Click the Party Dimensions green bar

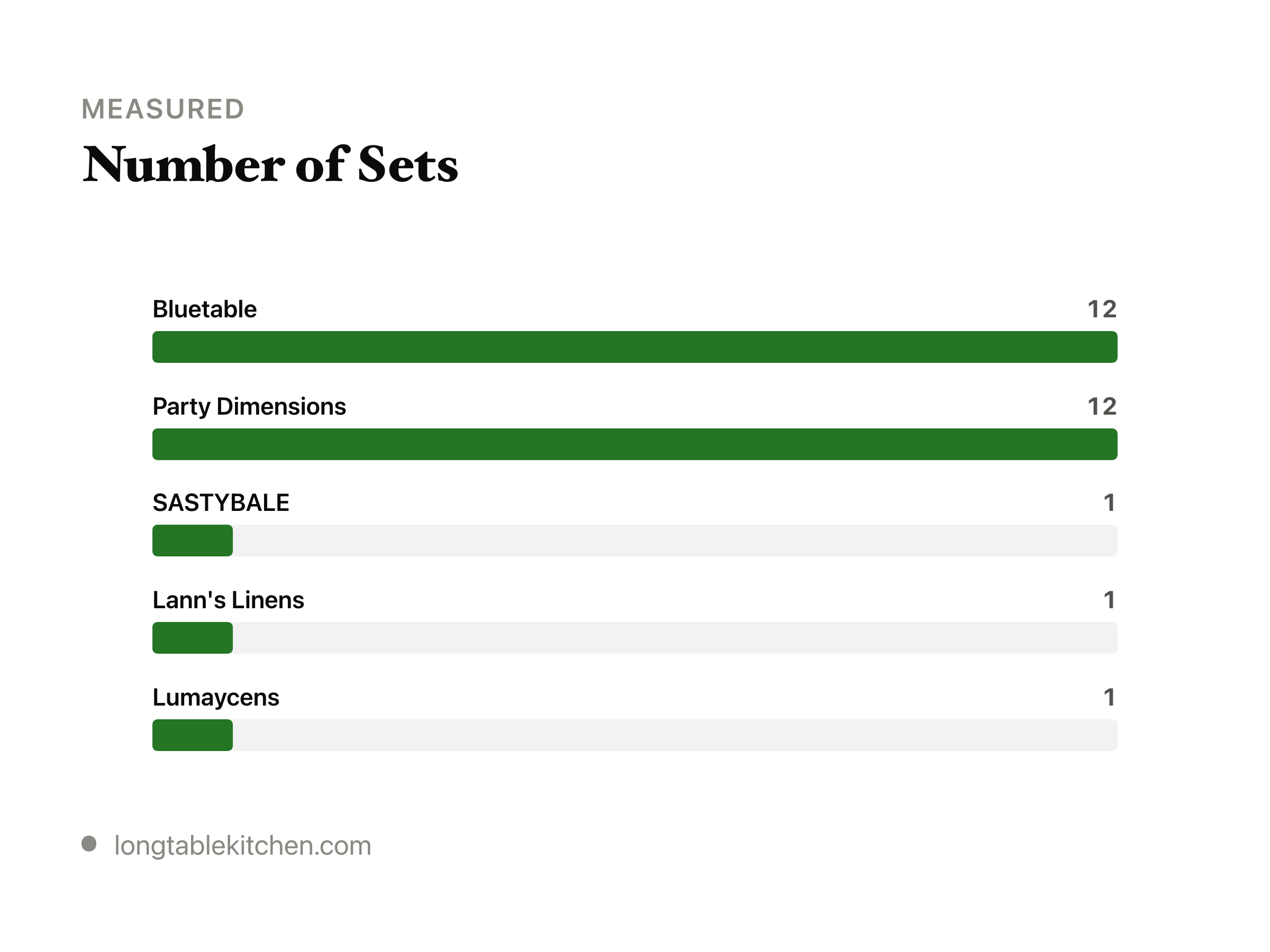[x=634, y=444]
